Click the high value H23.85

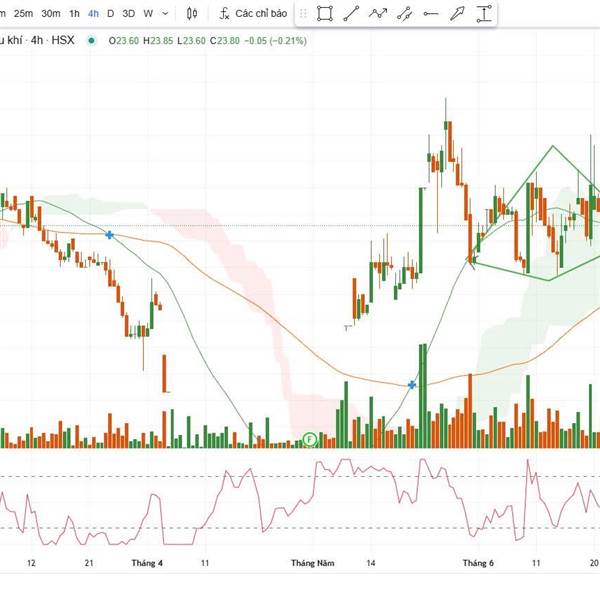(158, 41)
